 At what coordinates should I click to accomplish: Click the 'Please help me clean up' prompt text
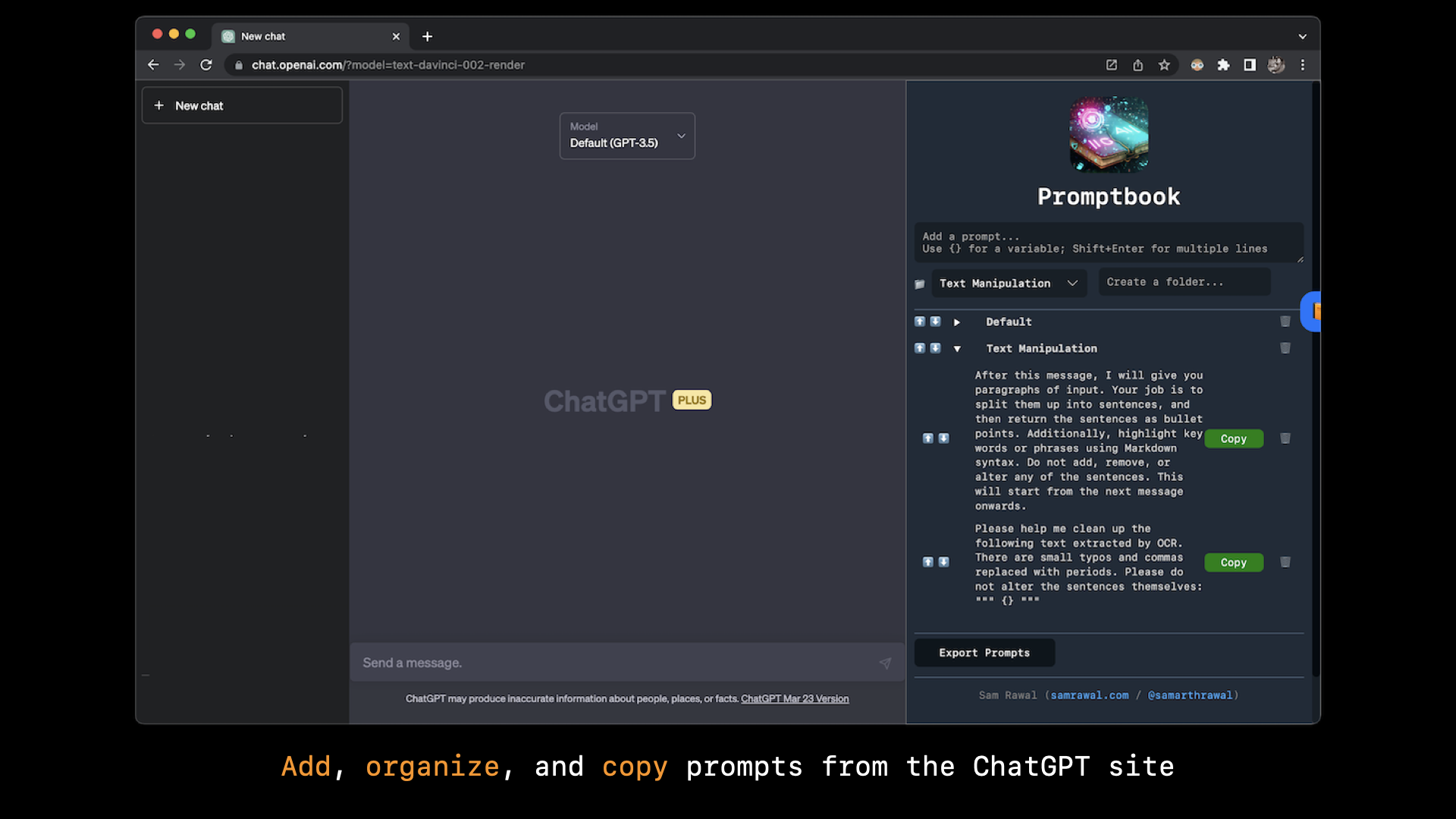[x=1089, y=564]
